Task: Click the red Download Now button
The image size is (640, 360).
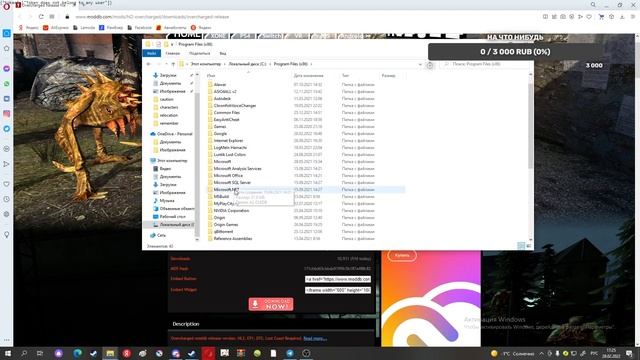Action: 271,304
